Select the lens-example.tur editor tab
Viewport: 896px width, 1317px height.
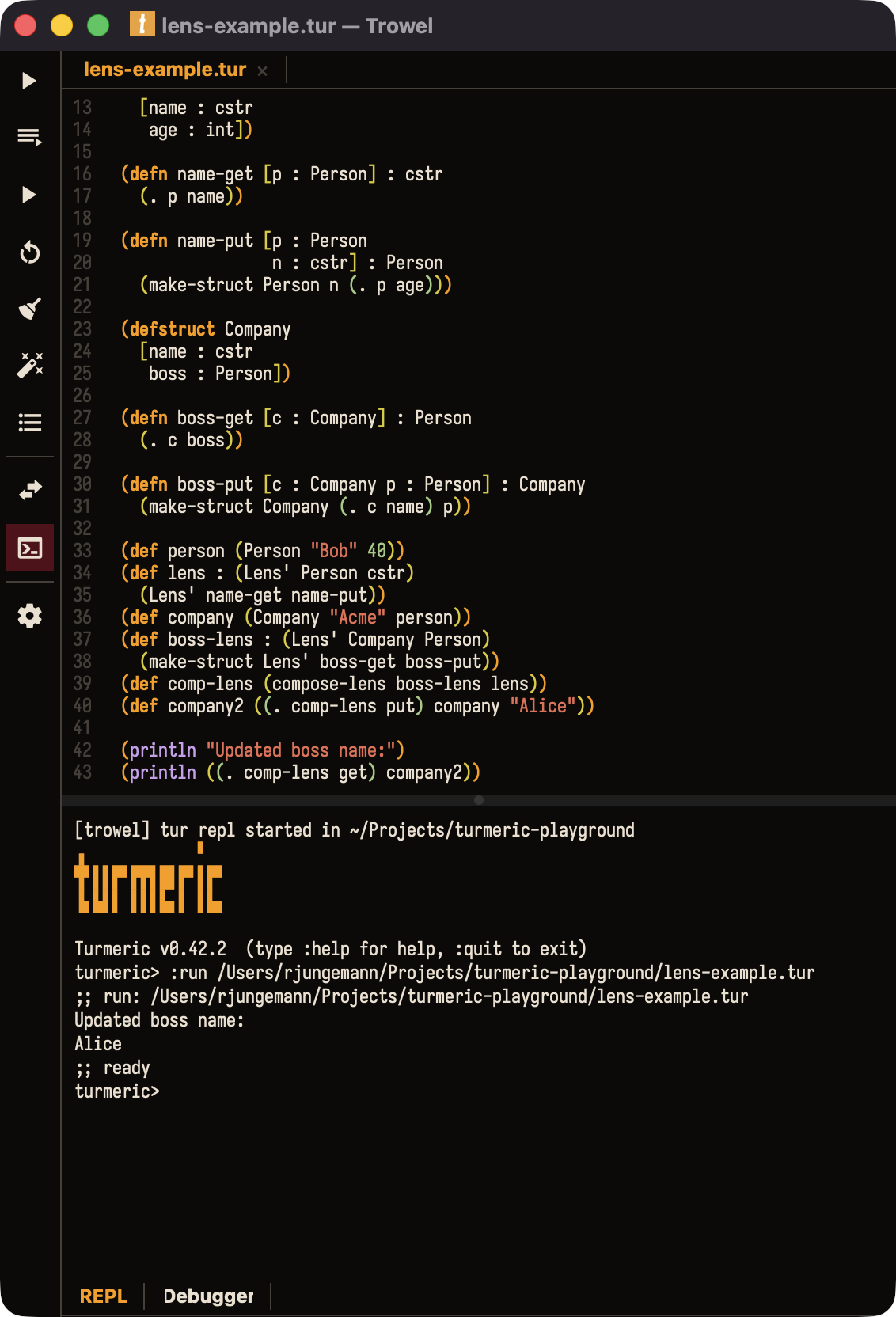click(x=165, y=70)
